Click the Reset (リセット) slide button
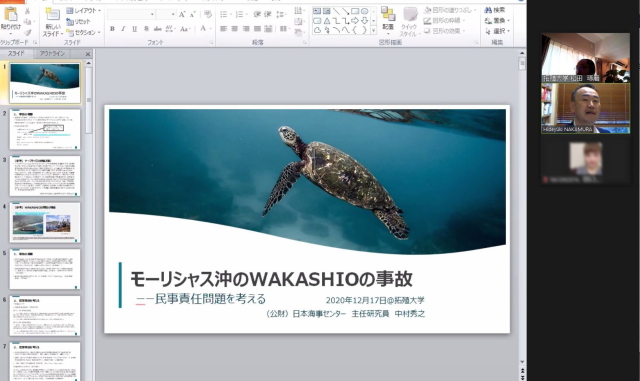Screen dimensions: 640x381 (x=78, y=21)
